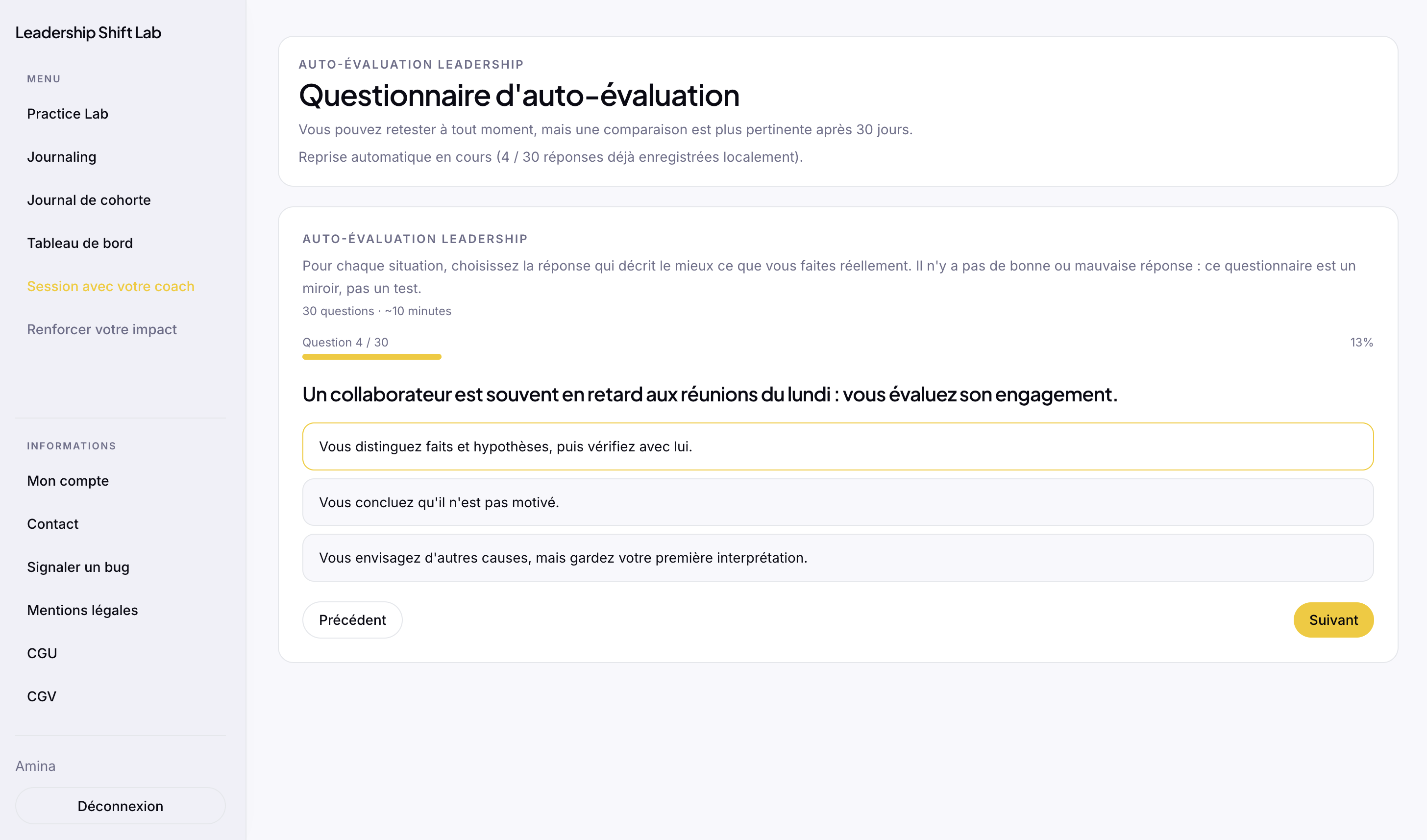Click the yellow question progress bar
The width and height of the screenshot is (1427, 840).
point(371,357)
